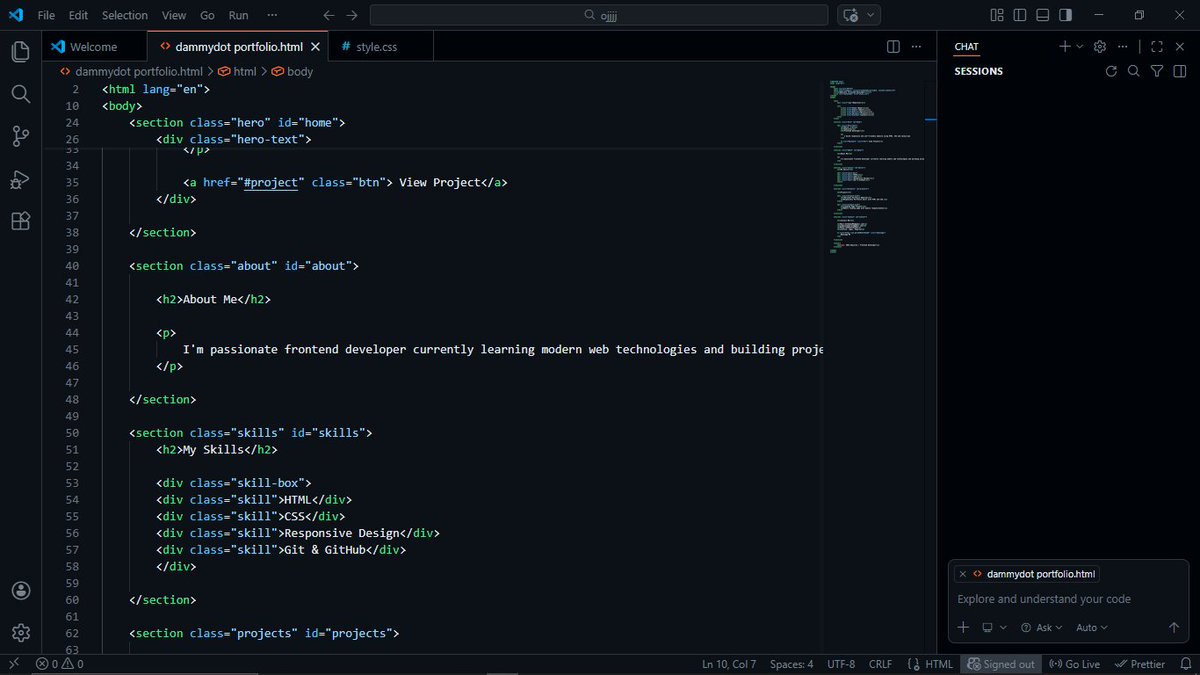Screen dimensions: 1200x675
Task: Open the Run menu
Action: (238, 15)
